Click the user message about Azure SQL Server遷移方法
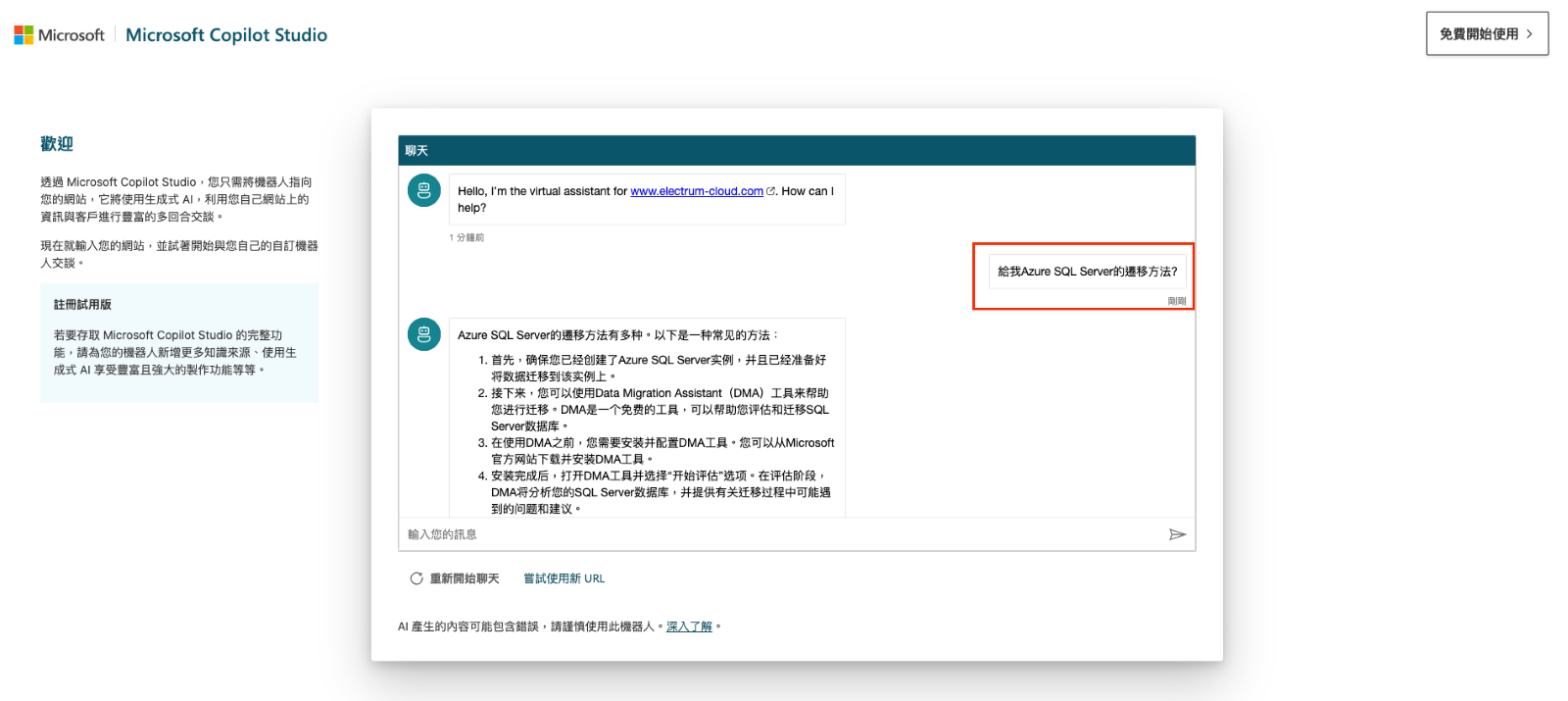This screenshot has height=701, width=1568. tap(1088, 272)
